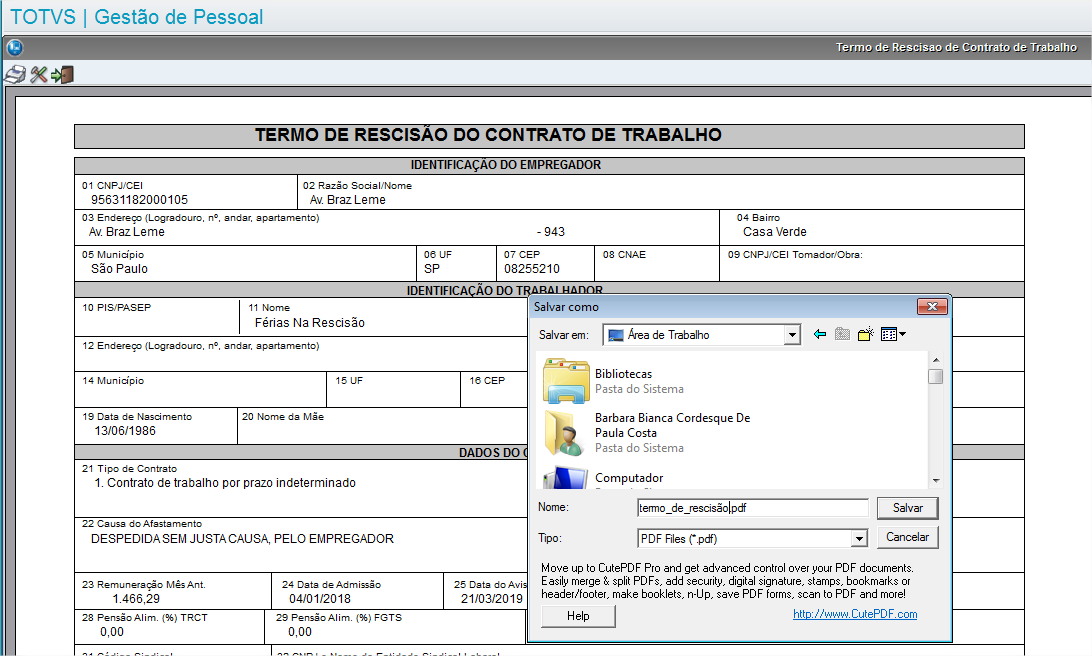Click the '08 CNAE' field label
The width and height of the screenshot is (1092, 656).
pos(624,255)
